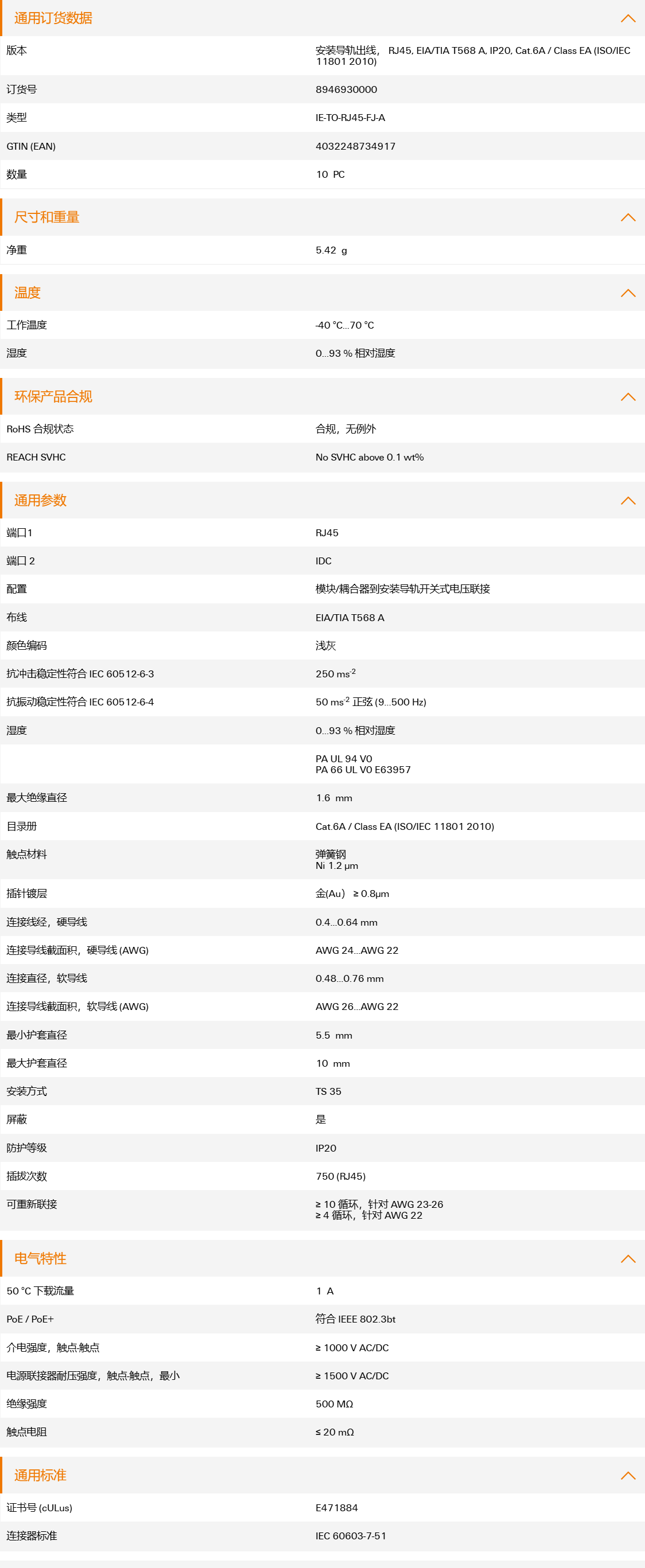The height and width of the screenshot is (1568, 645).
Task: Click the 抗冲击稳定性符合 IEC 60512-6-3 label
Action: coord(80,674)
